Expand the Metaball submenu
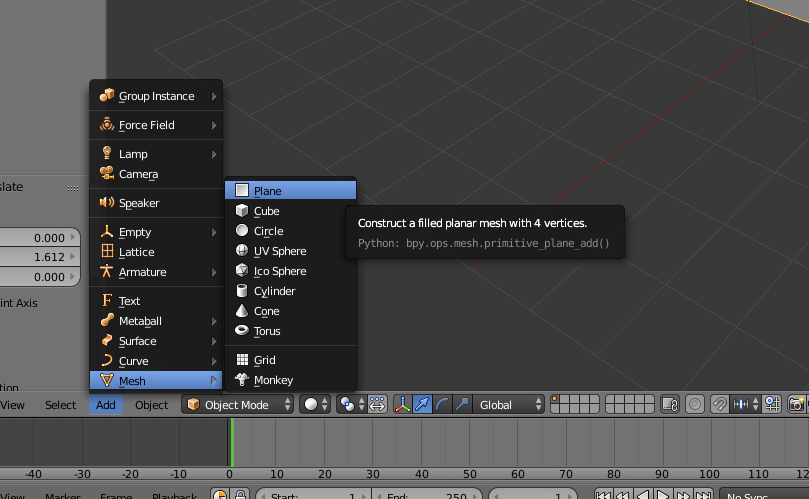The width and height of the screenshot is (809, 499). pyautogui.click(x=156, y=321)
